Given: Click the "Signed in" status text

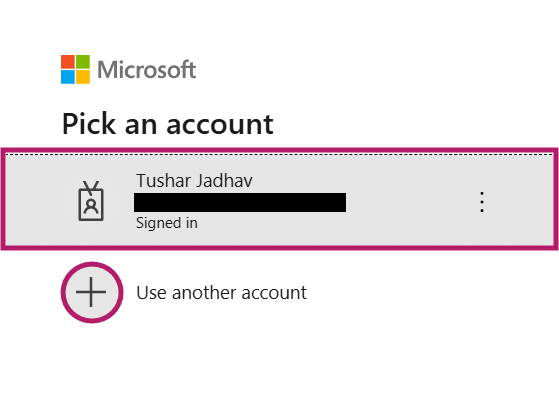Looking at the screenshot, I should (166, 223).
